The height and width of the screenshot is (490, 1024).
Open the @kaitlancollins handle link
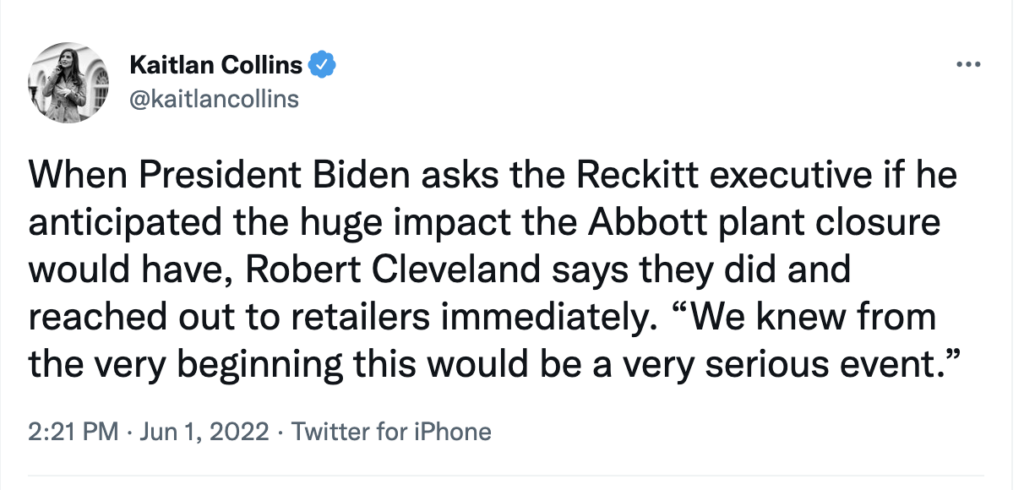214,99
